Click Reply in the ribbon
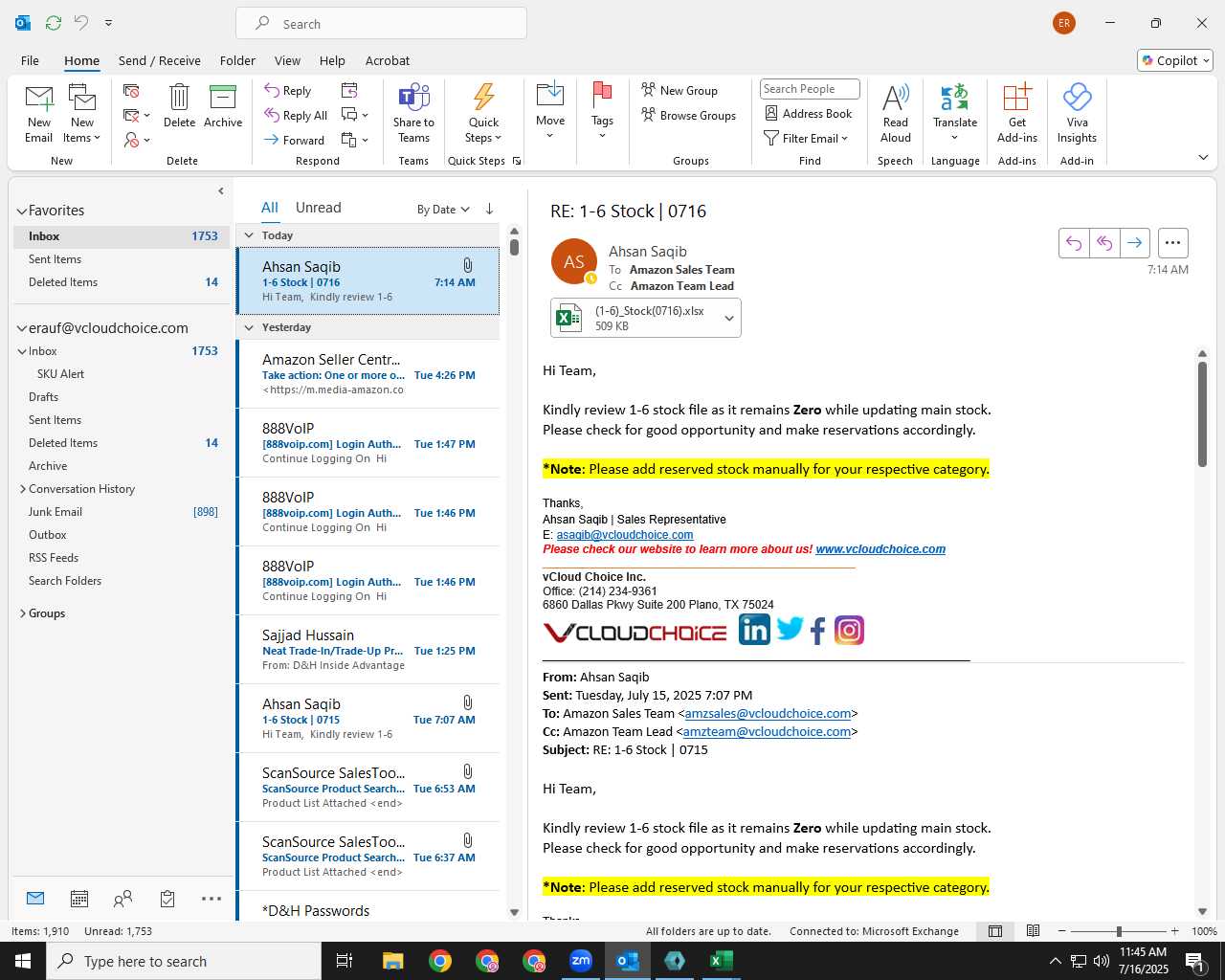Image resolution: width=1225 pixels, height=980 pixels. (288, 90)
